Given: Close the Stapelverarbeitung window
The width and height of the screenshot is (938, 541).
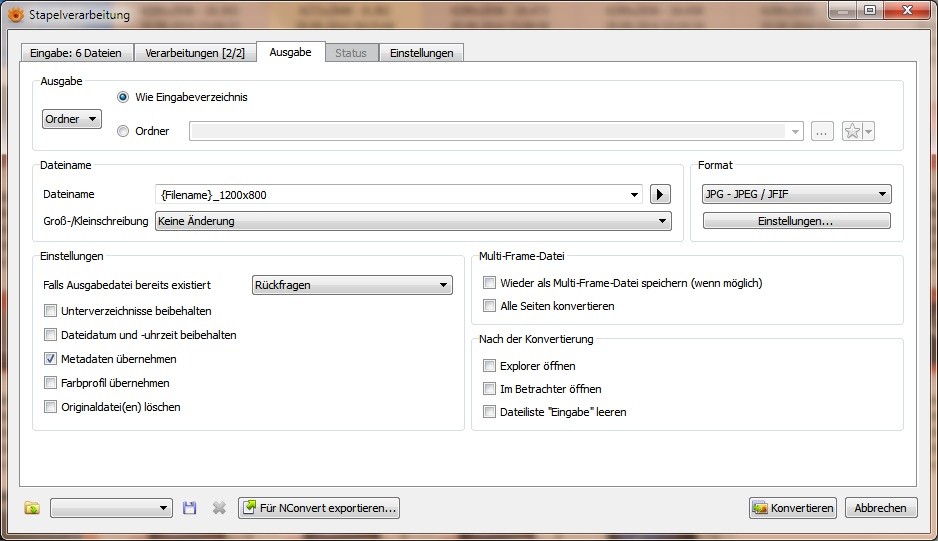Looking at the screenshot, I should coord(907,10).
